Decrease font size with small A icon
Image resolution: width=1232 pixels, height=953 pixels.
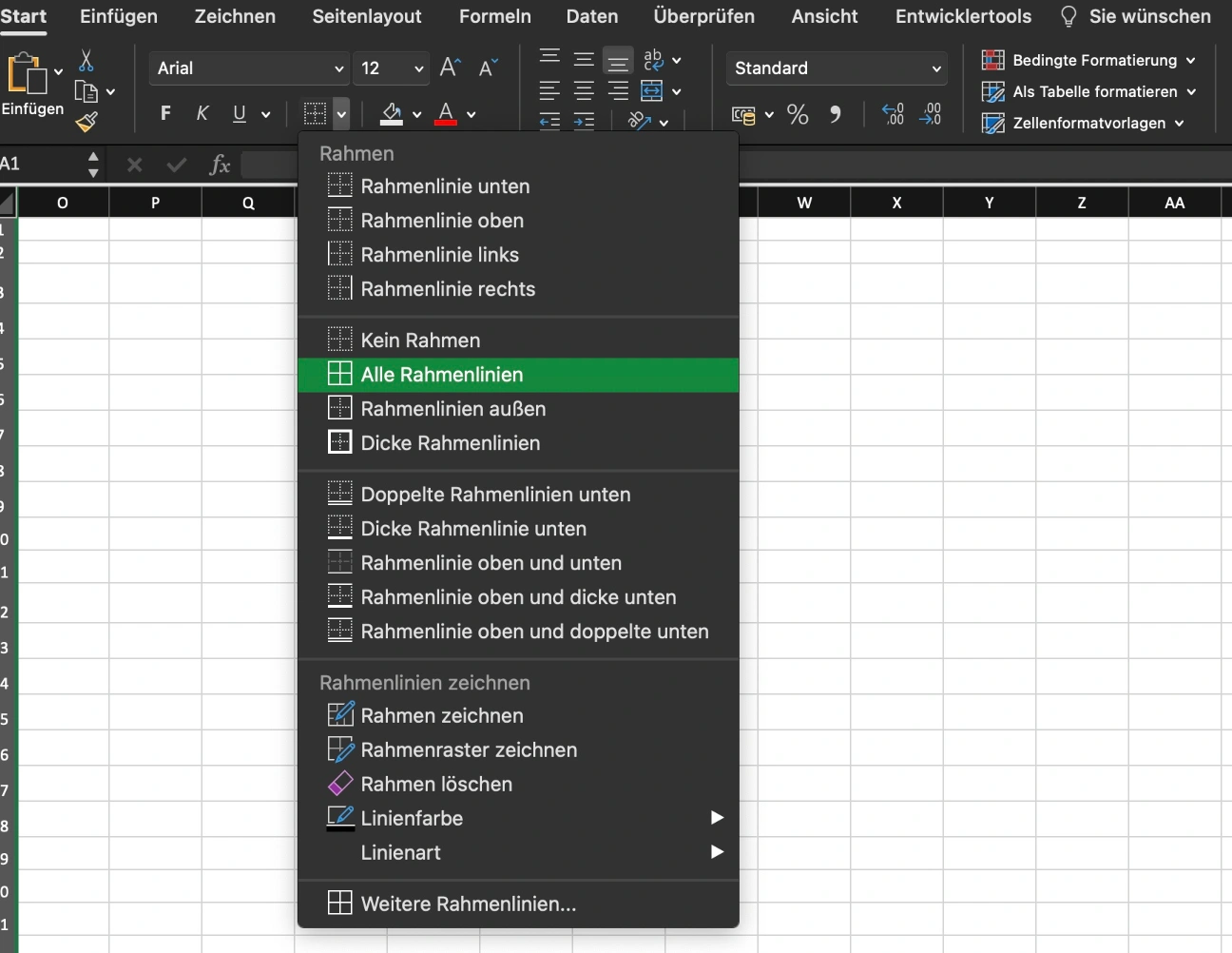pyautogui.click(x=489, y=68)
